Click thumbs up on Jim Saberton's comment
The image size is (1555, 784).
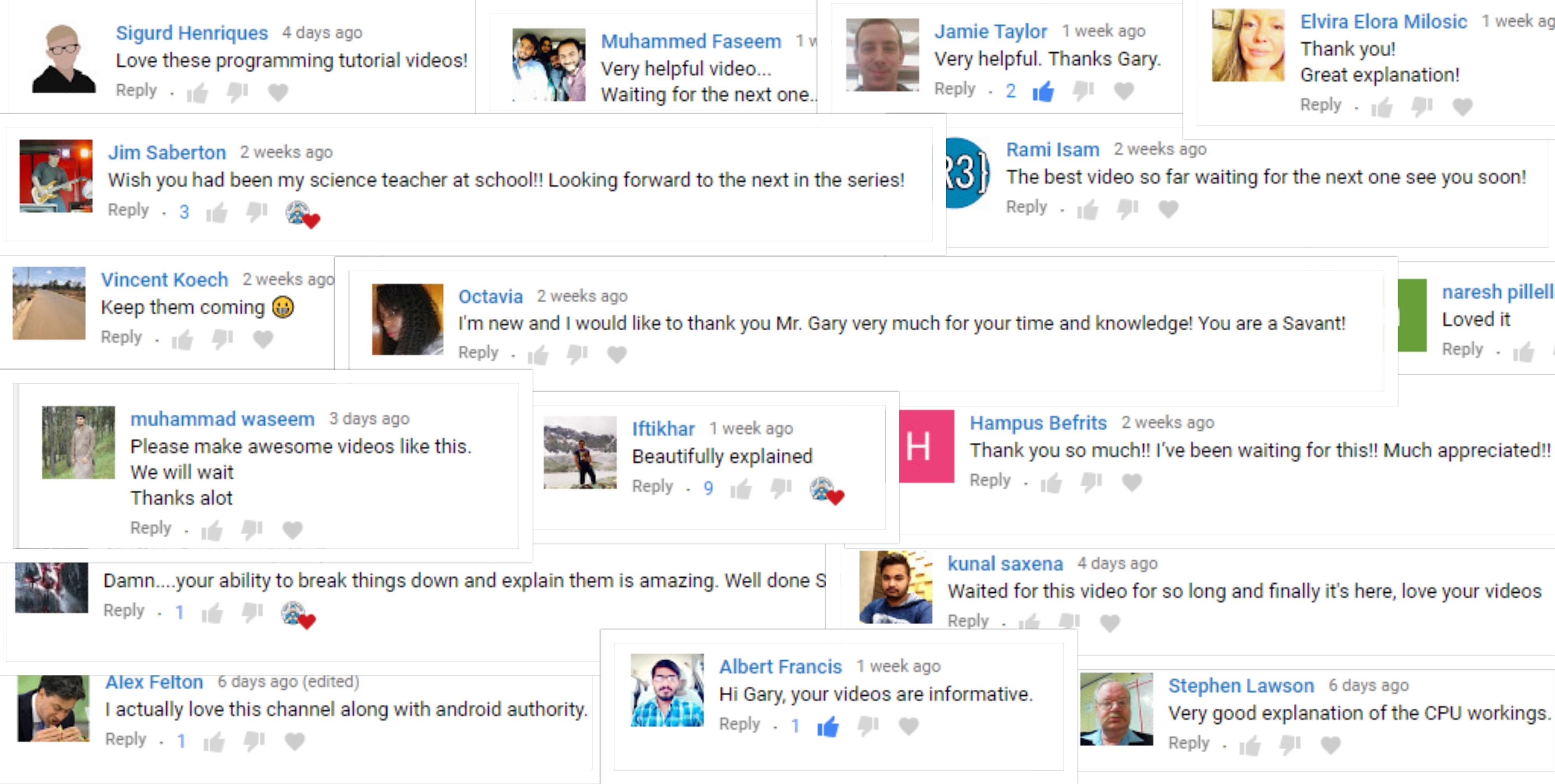point(217,213)
